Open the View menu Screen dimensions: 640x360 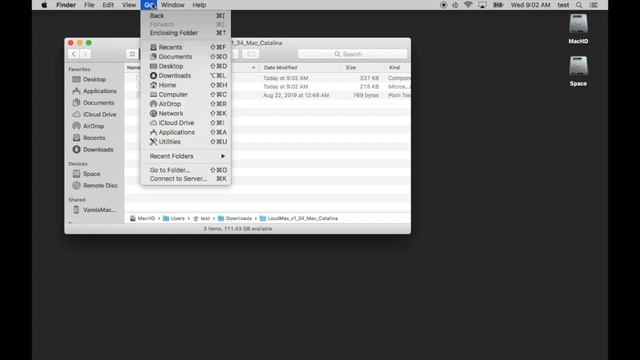(x=129, y=5)
